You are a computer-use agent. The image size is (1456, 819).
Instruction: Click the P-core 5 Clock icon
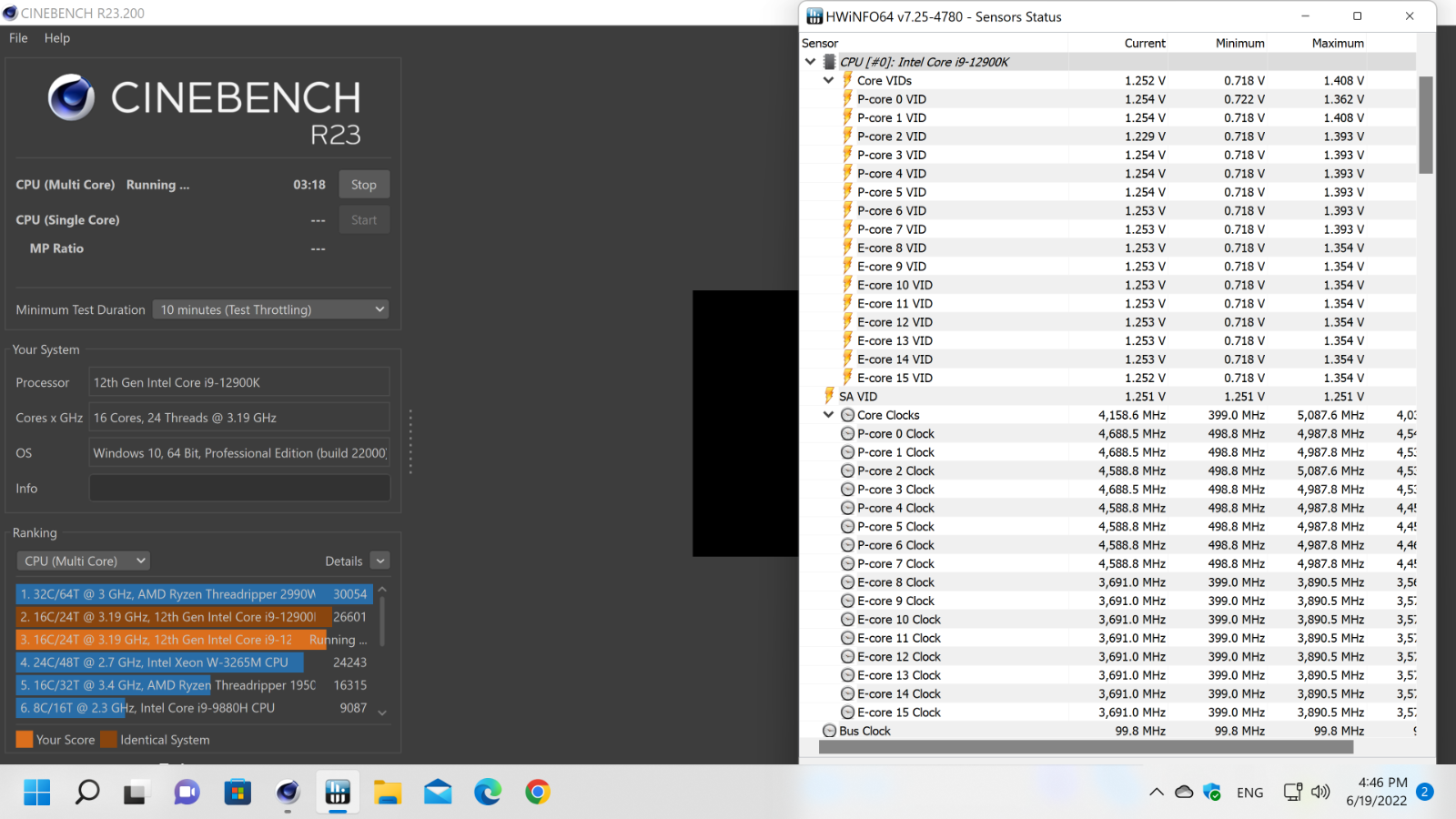click(847, 527)
